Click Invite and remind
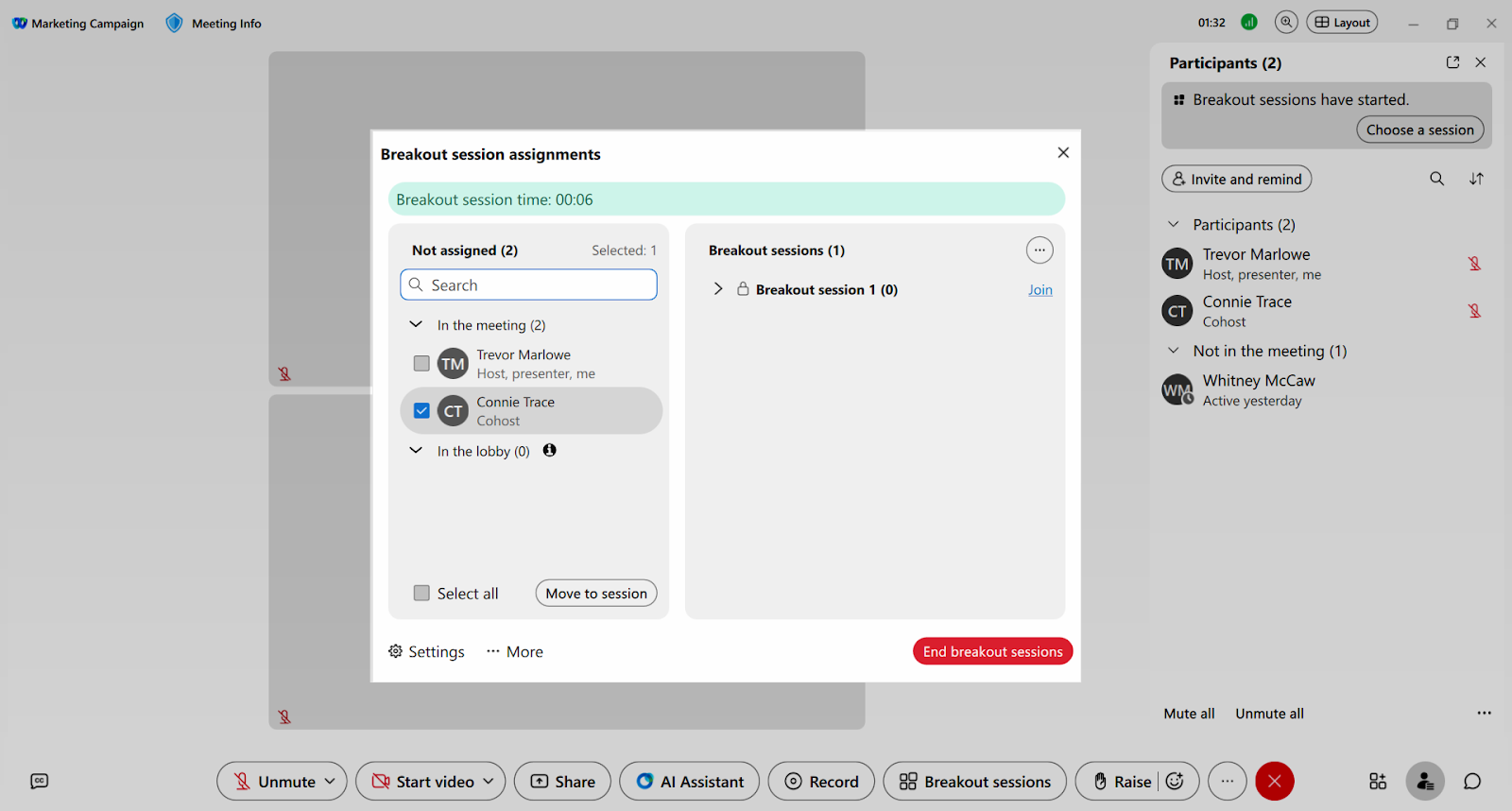The height and width of the screenshot is (811, 1512). click(x=1236, y=179)
